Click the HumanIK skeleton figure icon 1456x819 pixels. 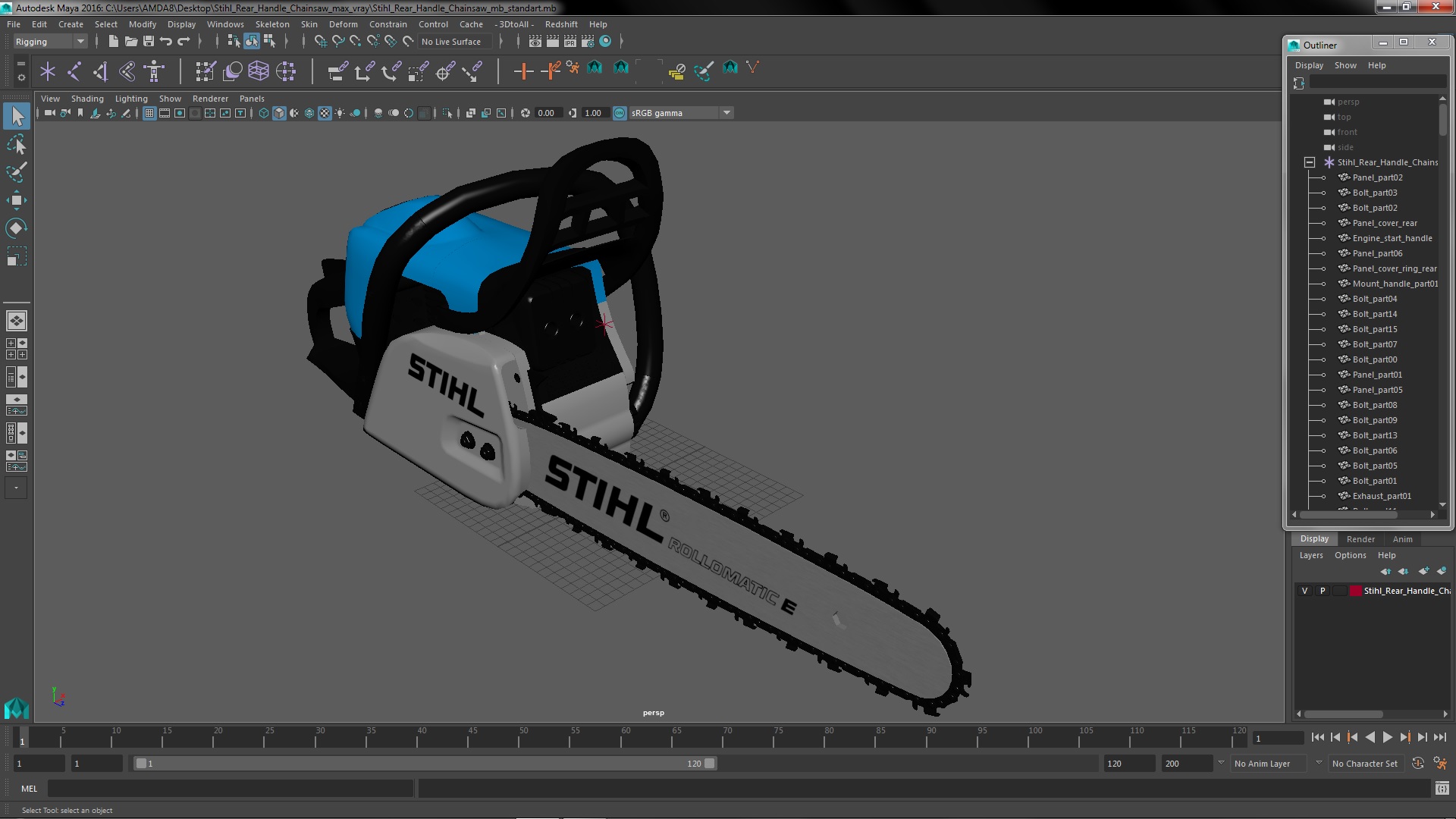pos(154,71)
